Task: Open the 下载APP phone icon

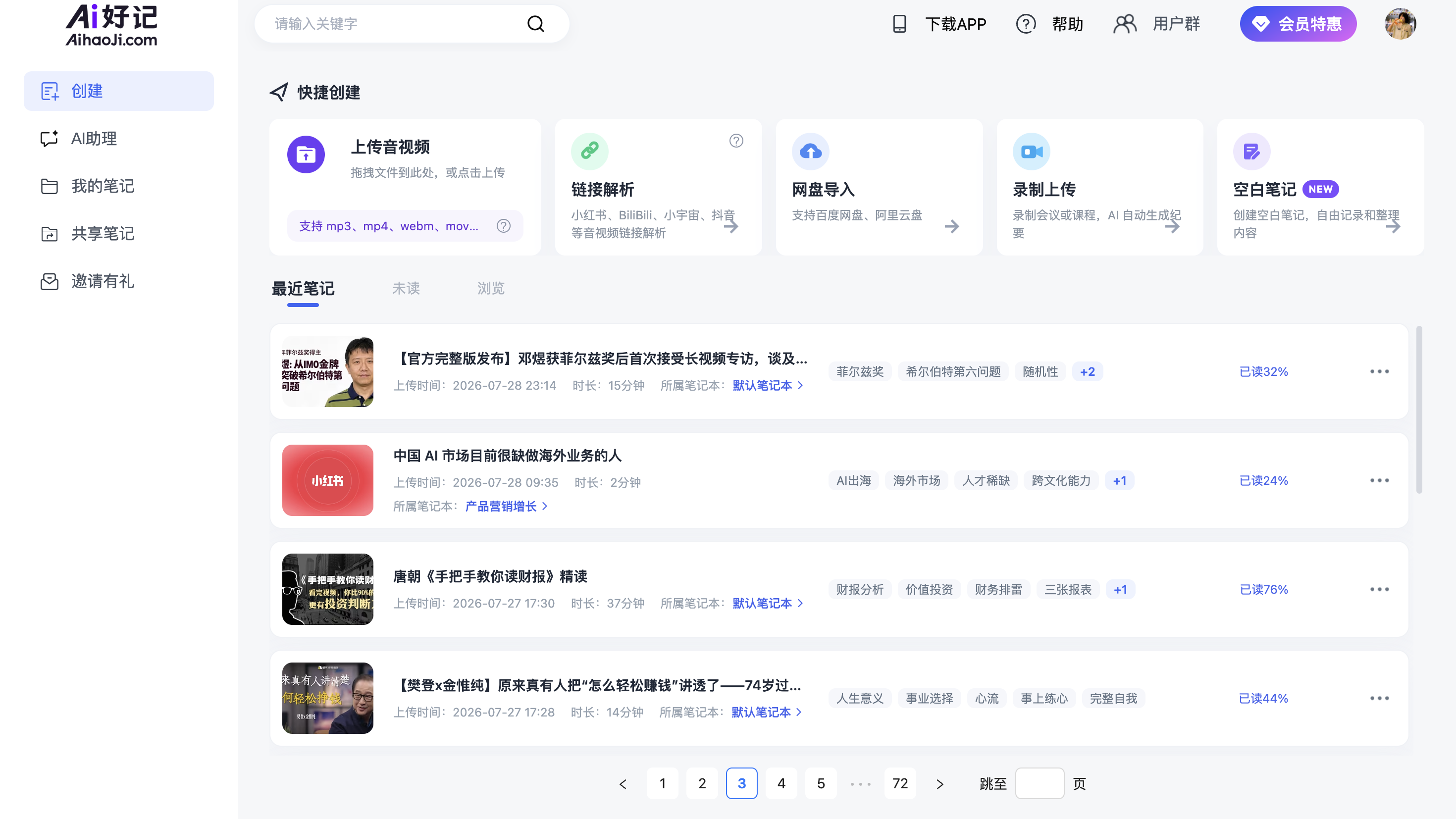Action: [899, 24]
